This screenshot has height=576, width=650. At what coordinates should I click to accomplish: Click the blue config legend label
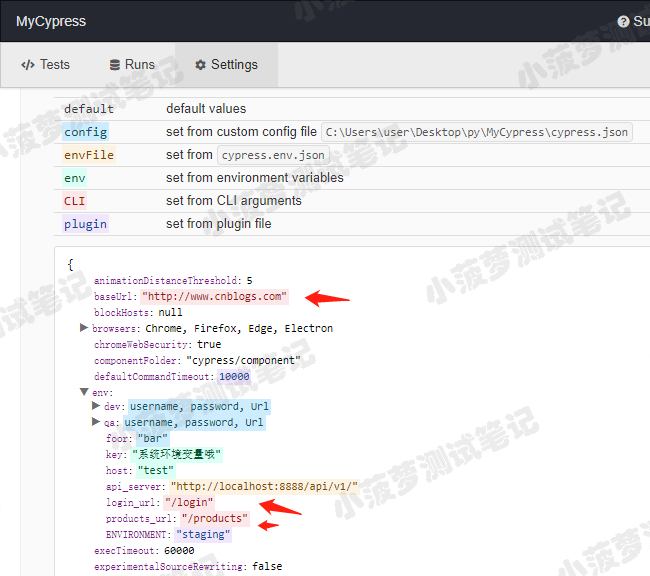coord(85,132)
